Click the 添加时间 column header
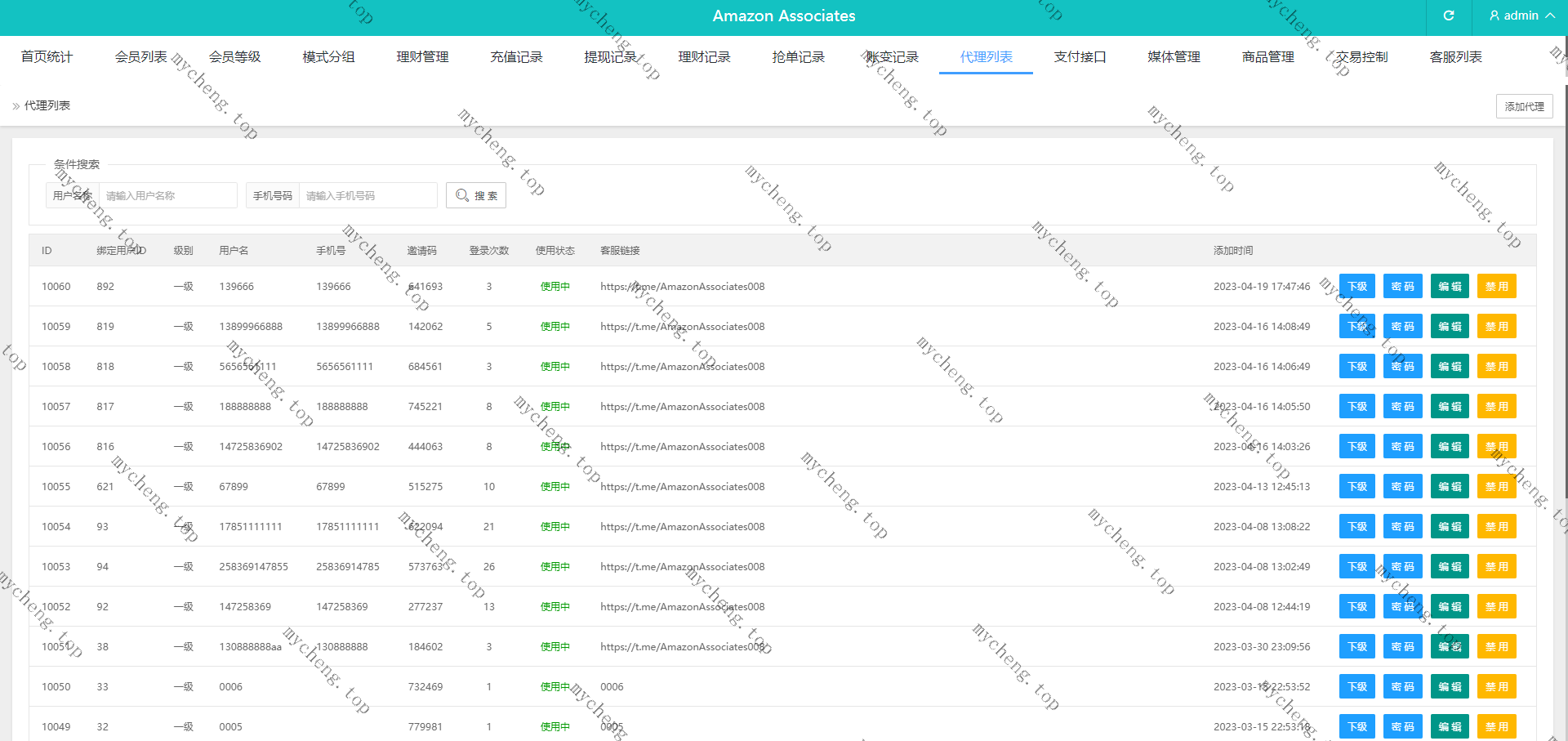This screenshot has width=1568, height=741. (x=1233, y=250)
